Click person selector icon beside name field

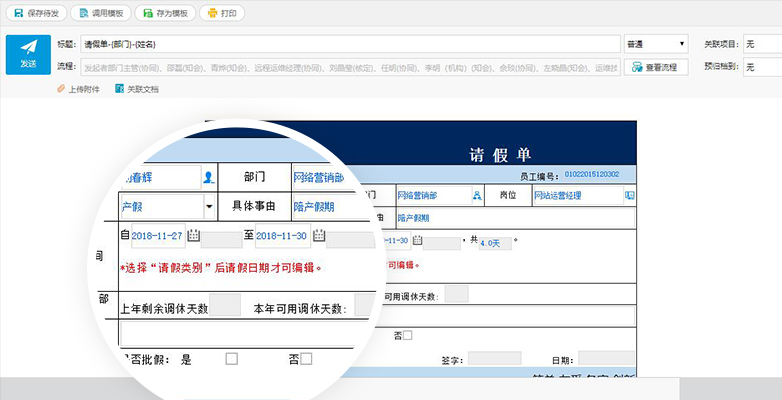click(x=208, y=177)
